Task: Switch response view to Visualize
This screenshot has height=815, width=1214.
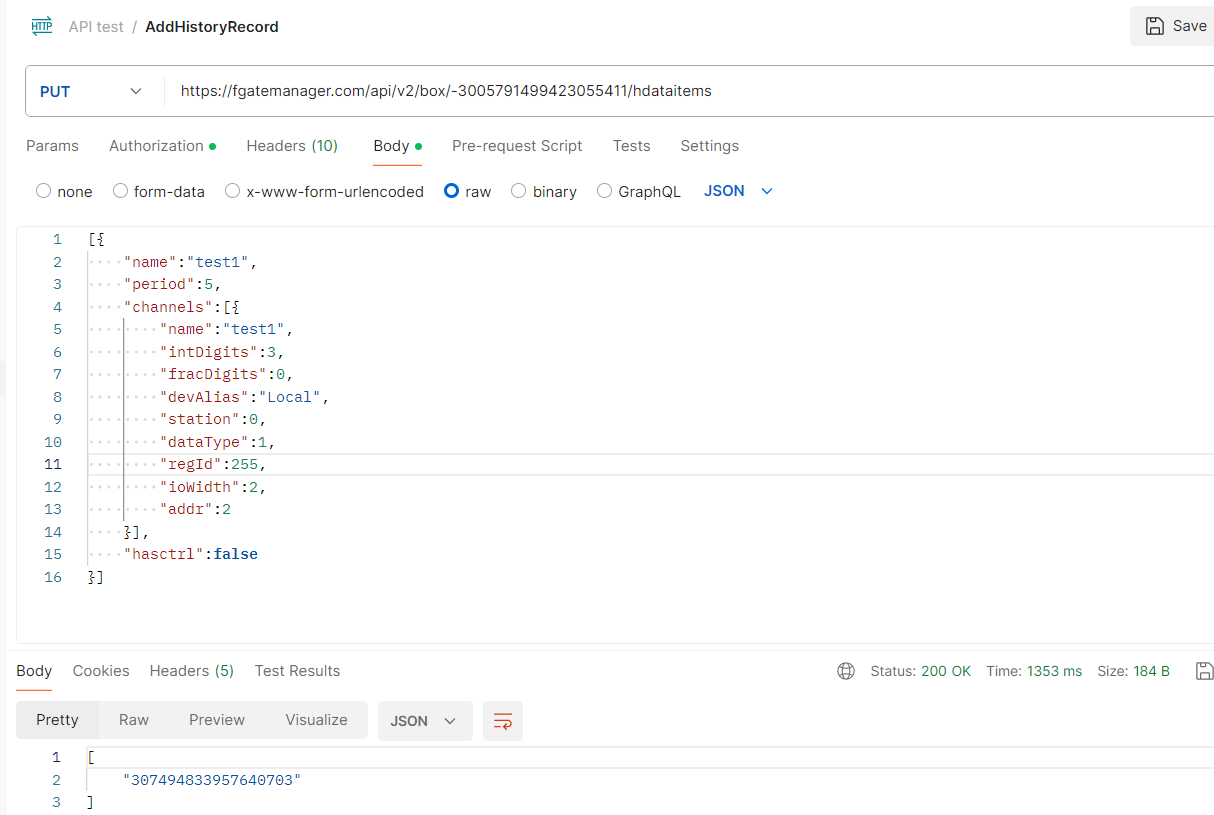Action: click(316, 720)
